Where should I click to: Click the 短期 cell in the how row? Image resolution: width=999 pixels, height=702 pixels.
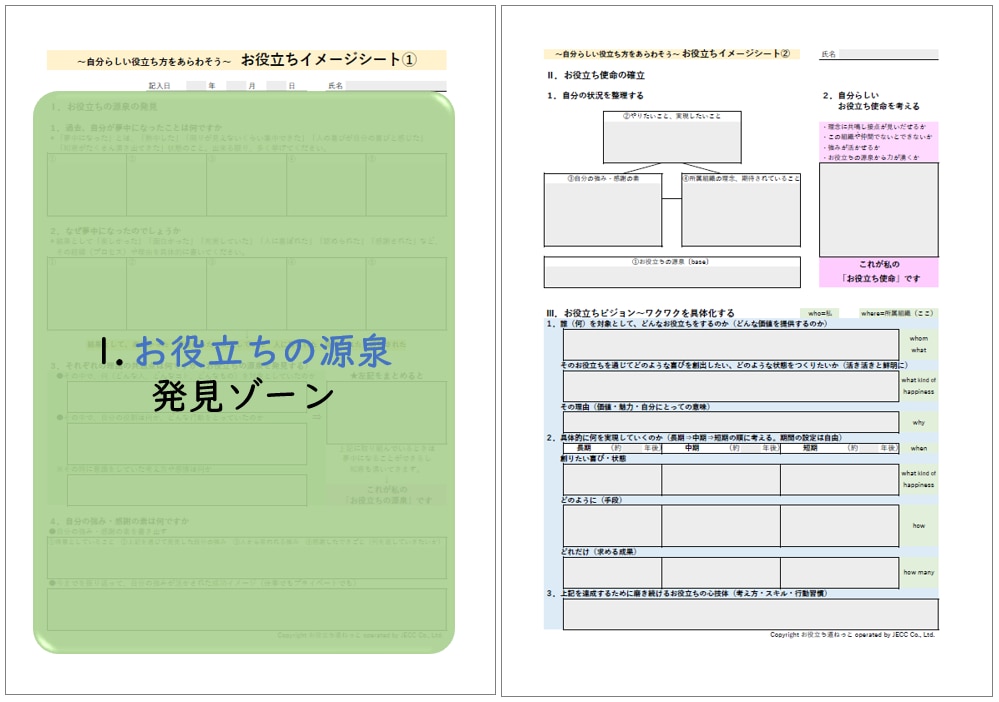(x=840, y=526)
